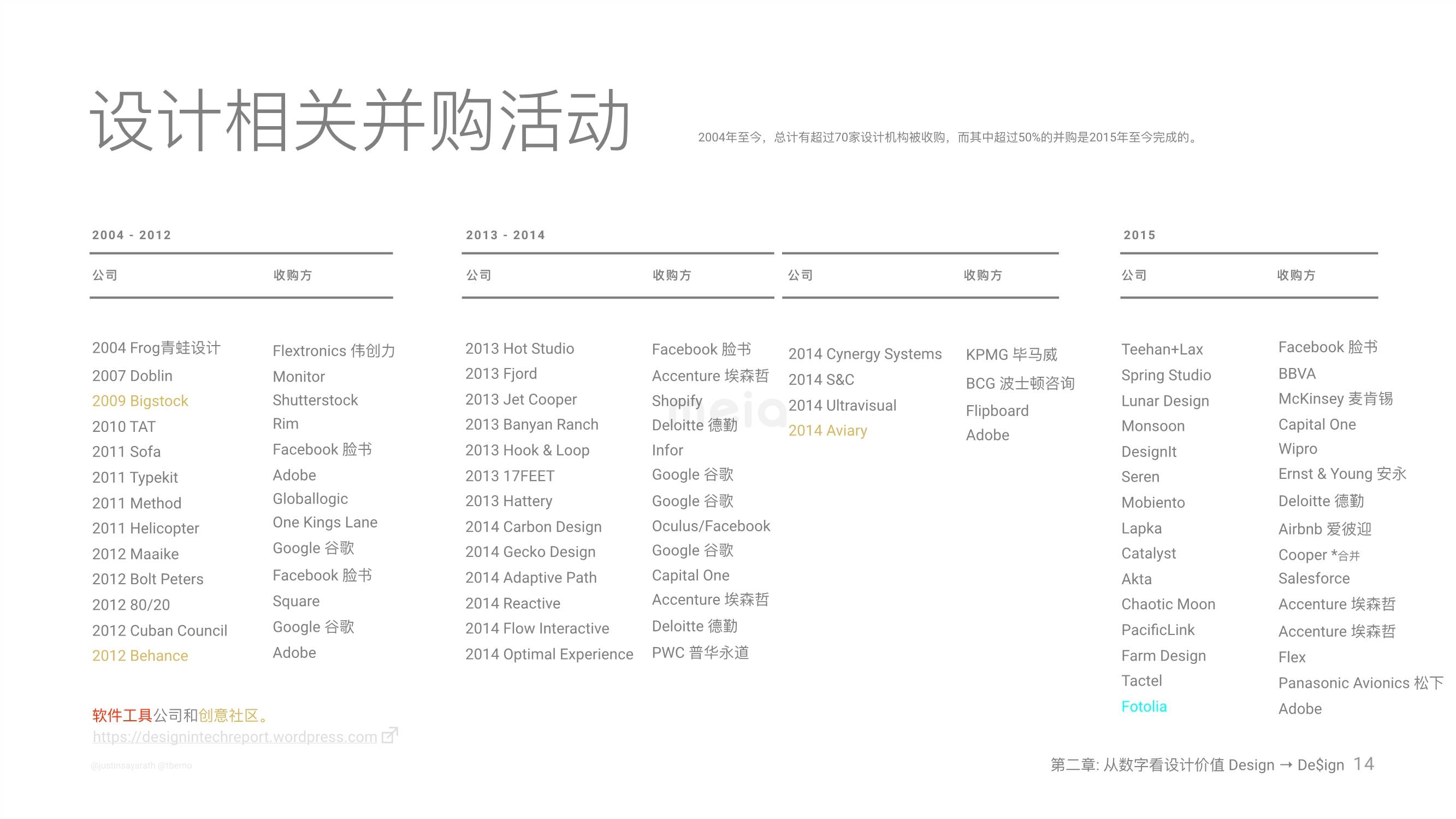Image resolution: width=1456 pixels, height=819 pixels.
Task: Select the 2012 Behance entry
Action: pyautogui.click(x=140, y=656)
